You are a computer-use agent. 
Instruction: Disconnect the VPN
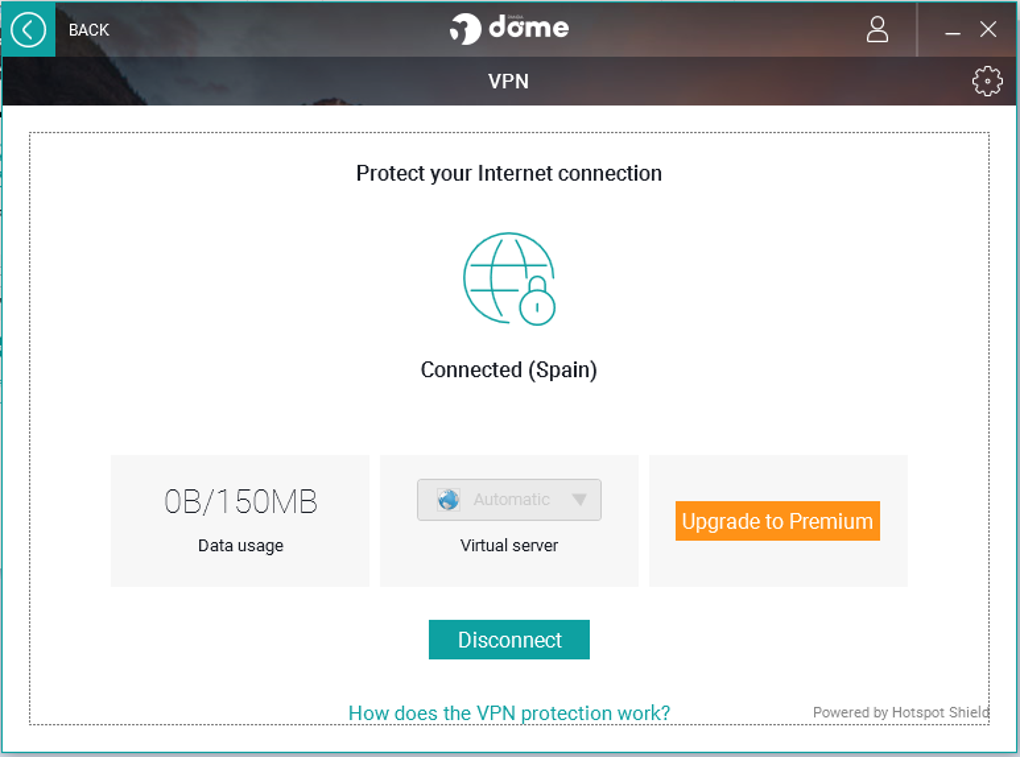tap(509, 640)
